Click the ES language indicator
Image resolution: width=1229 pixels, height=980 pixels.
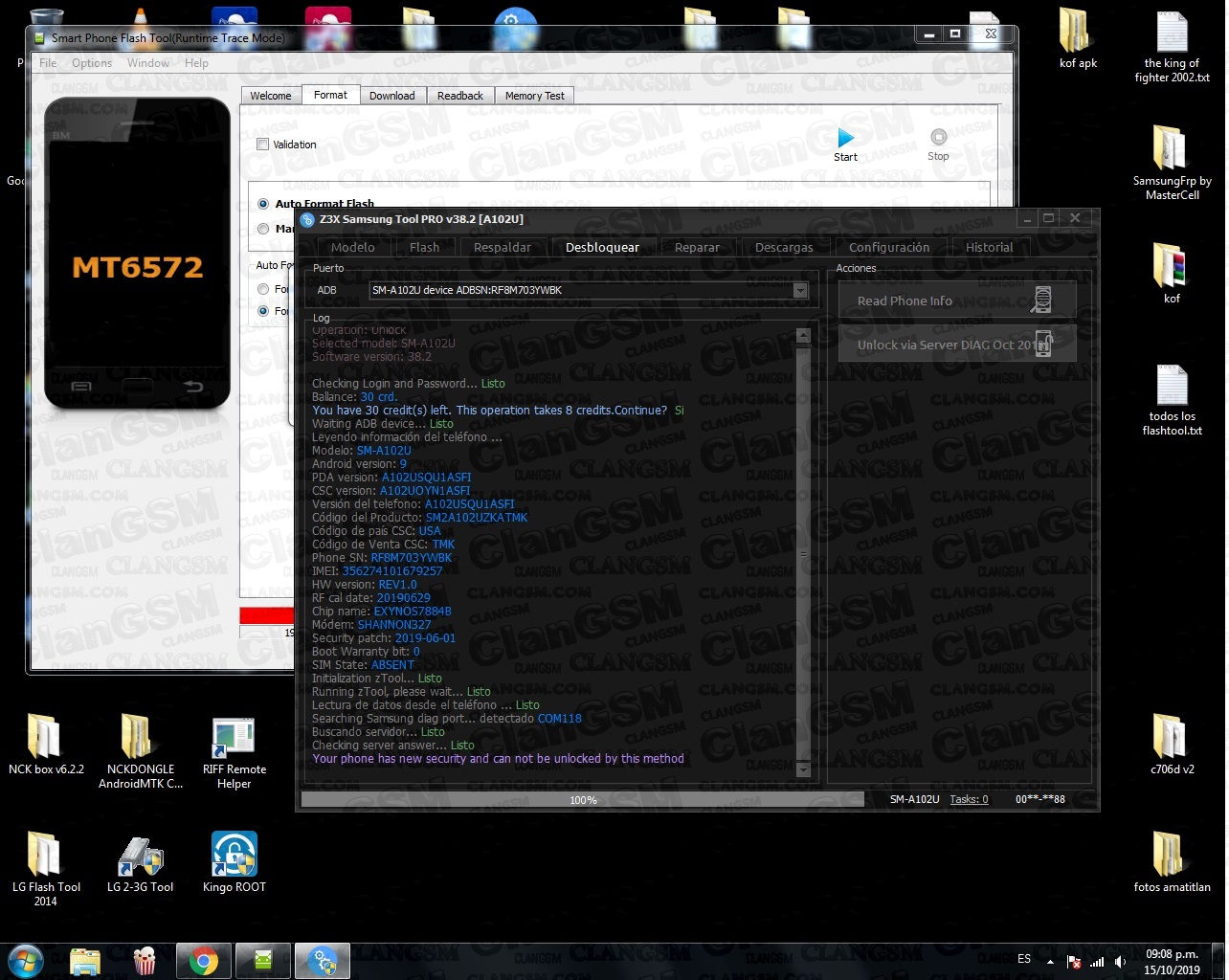1024,959
